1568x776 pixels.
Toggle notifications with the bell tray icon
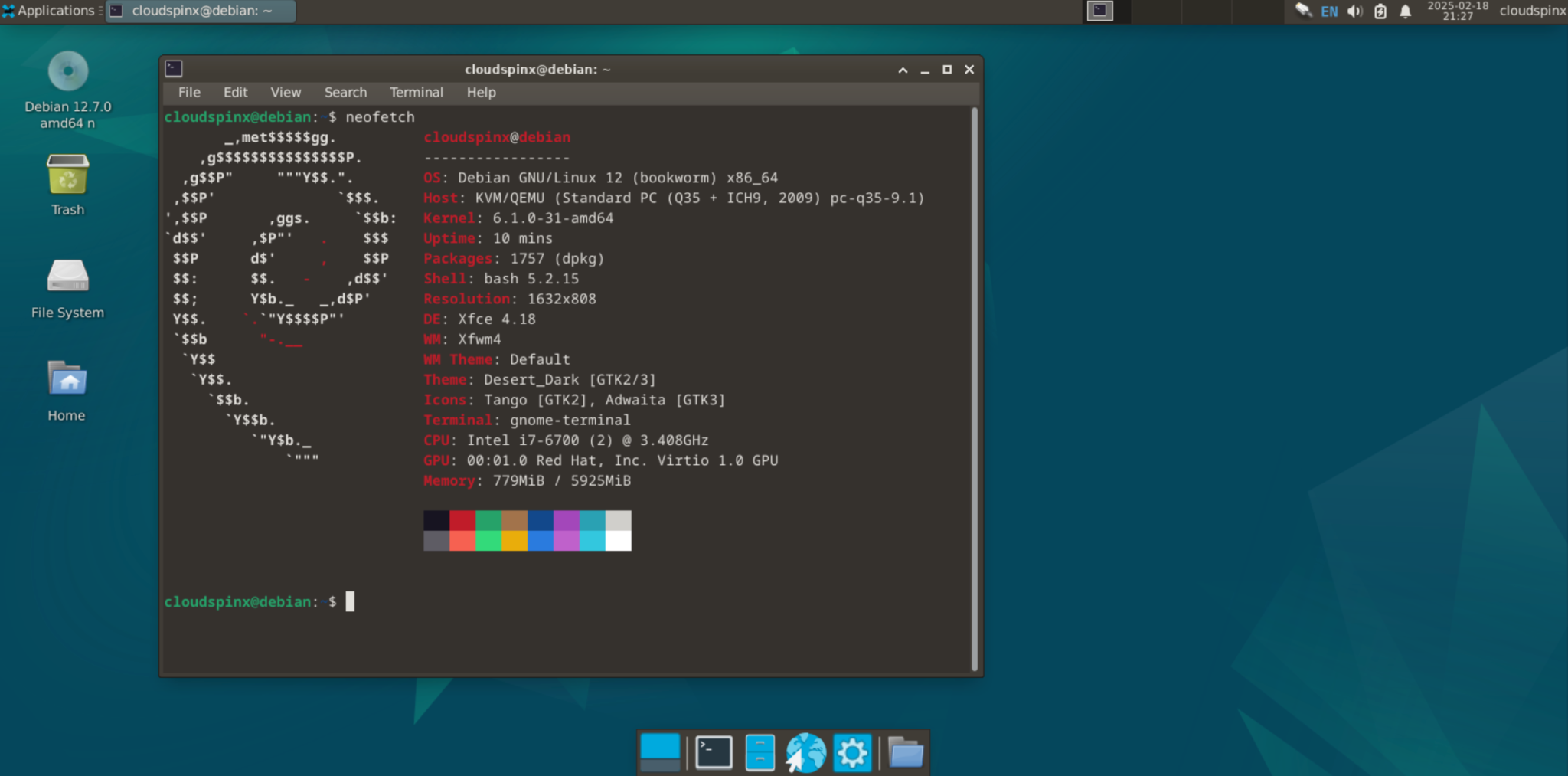tap(1407, 11)
